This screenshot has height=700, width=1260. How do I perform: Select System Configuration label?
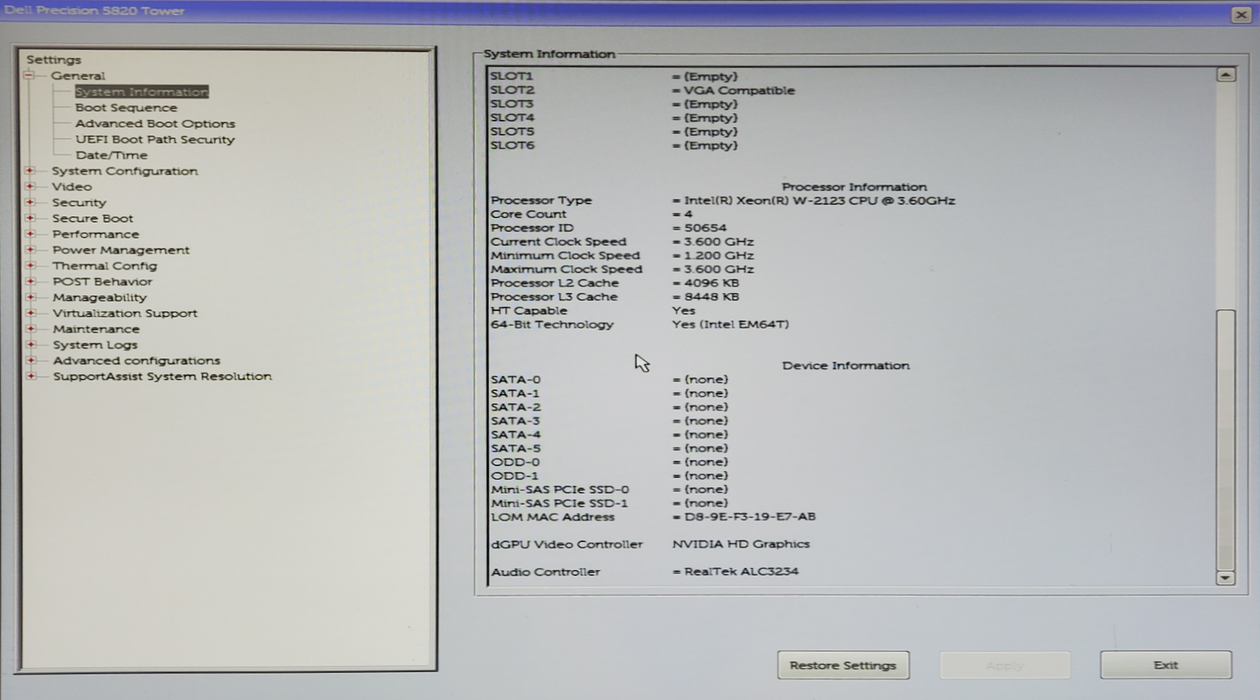(x=125, y=171)
